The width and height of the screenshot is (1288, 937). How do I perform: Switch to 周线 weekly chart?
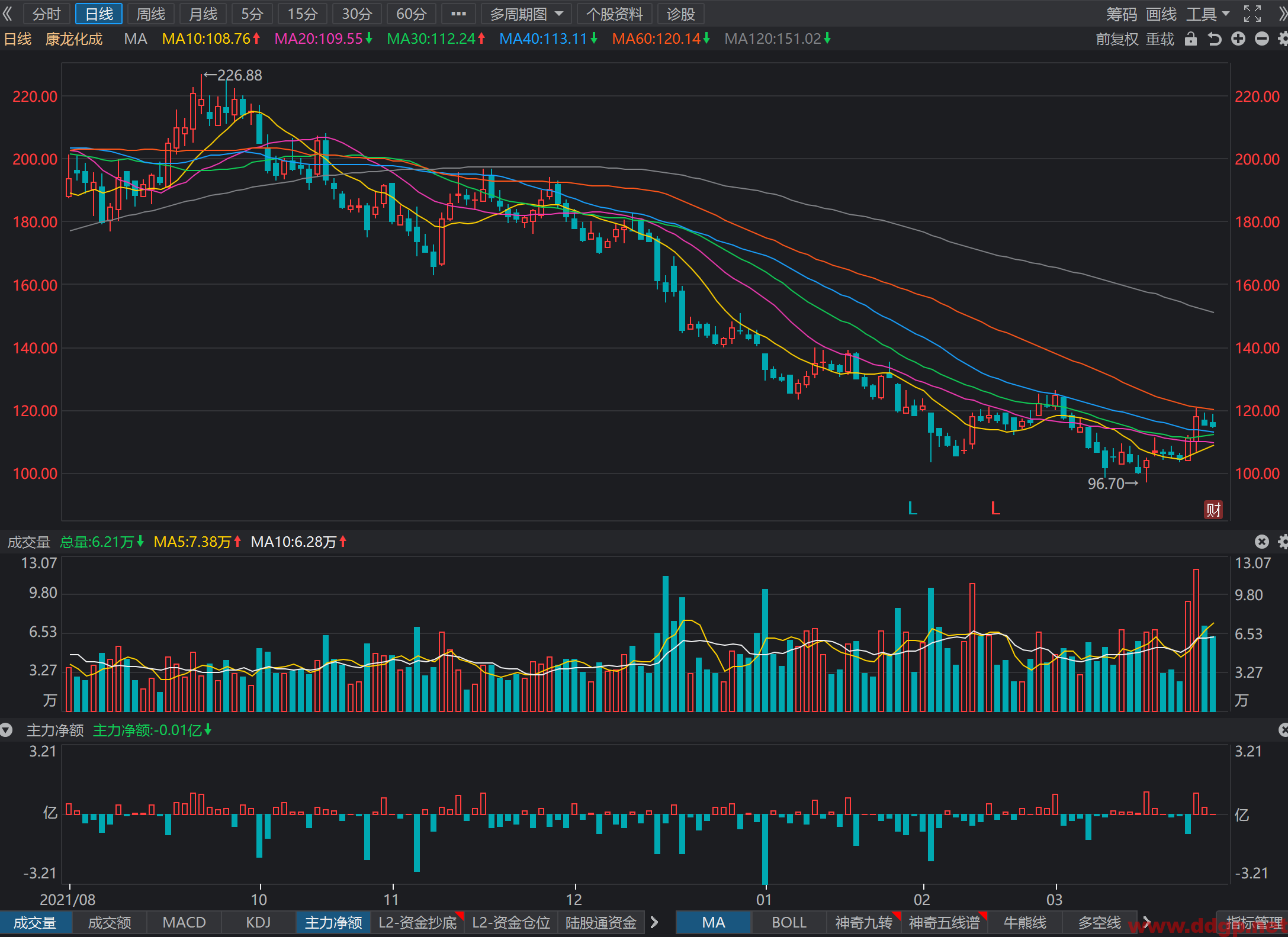pyautogui.click(x=150, y=14)
